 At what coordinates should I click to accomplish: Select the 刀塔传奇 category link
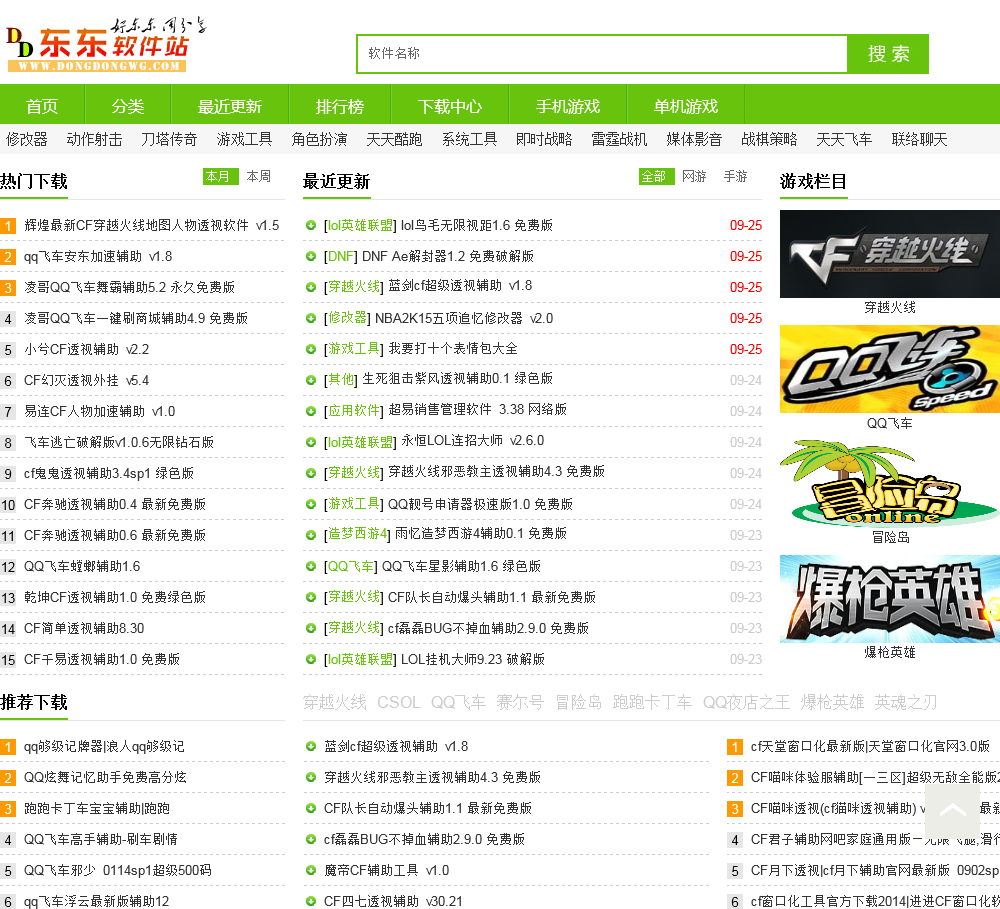pos(169,139)
